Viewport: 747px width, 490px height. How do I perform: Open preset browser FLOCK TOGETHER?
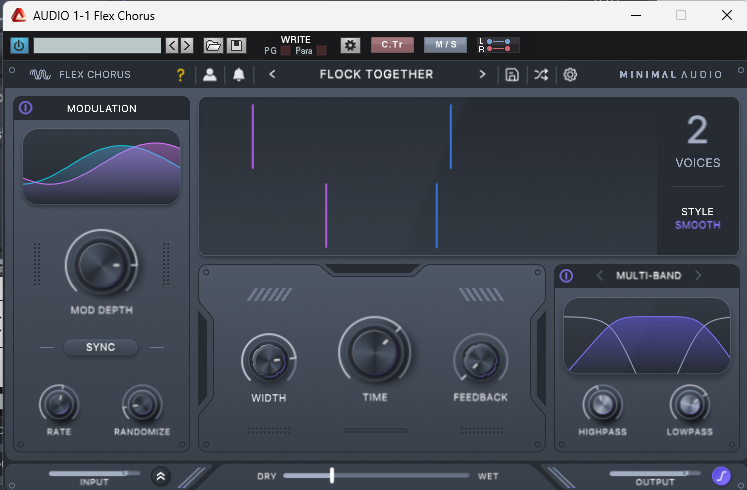click(x=376, y=74)
